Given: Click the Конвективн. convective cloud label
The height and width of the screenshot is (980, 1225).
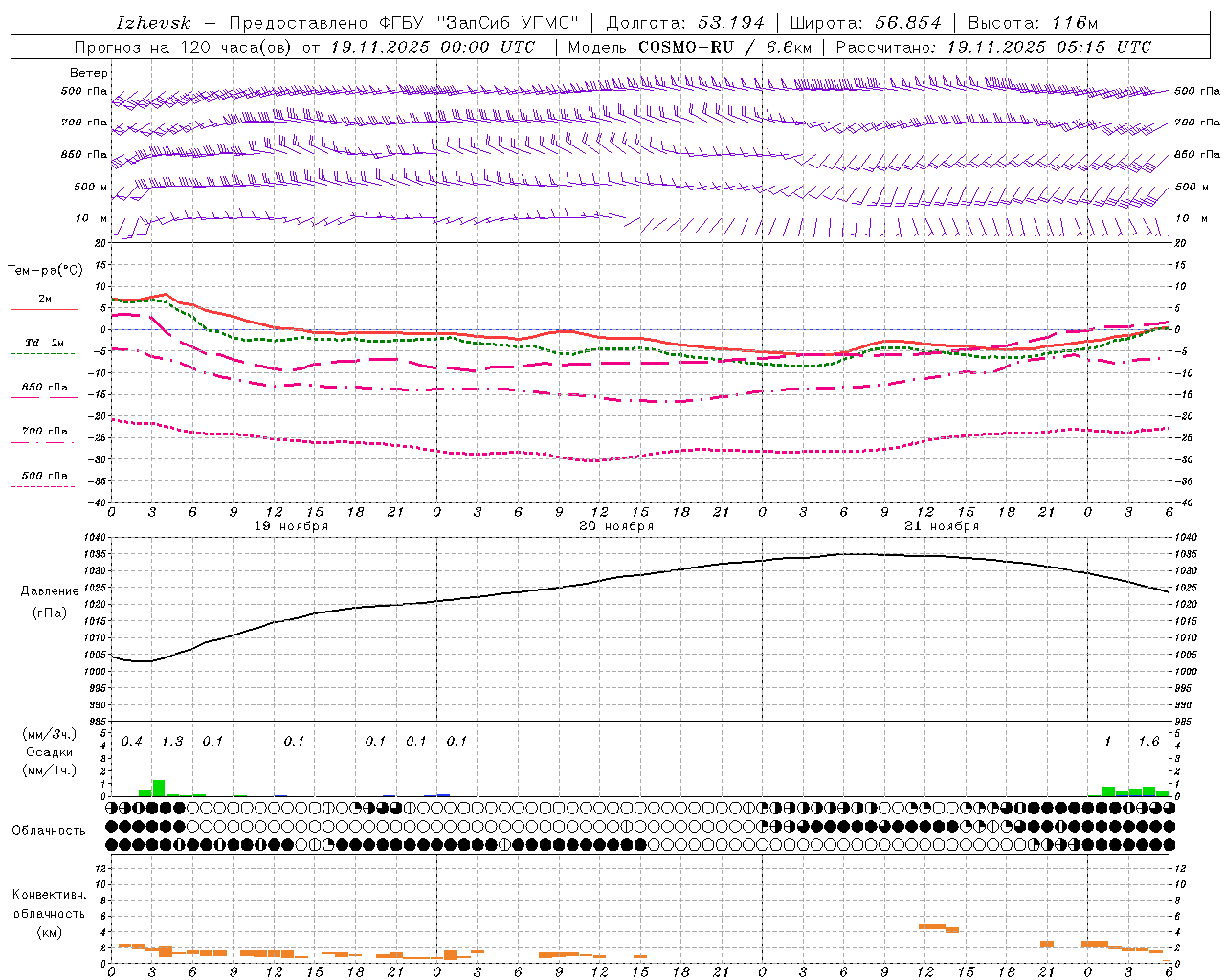Looking at the screenshot, I should coord(49,895).
